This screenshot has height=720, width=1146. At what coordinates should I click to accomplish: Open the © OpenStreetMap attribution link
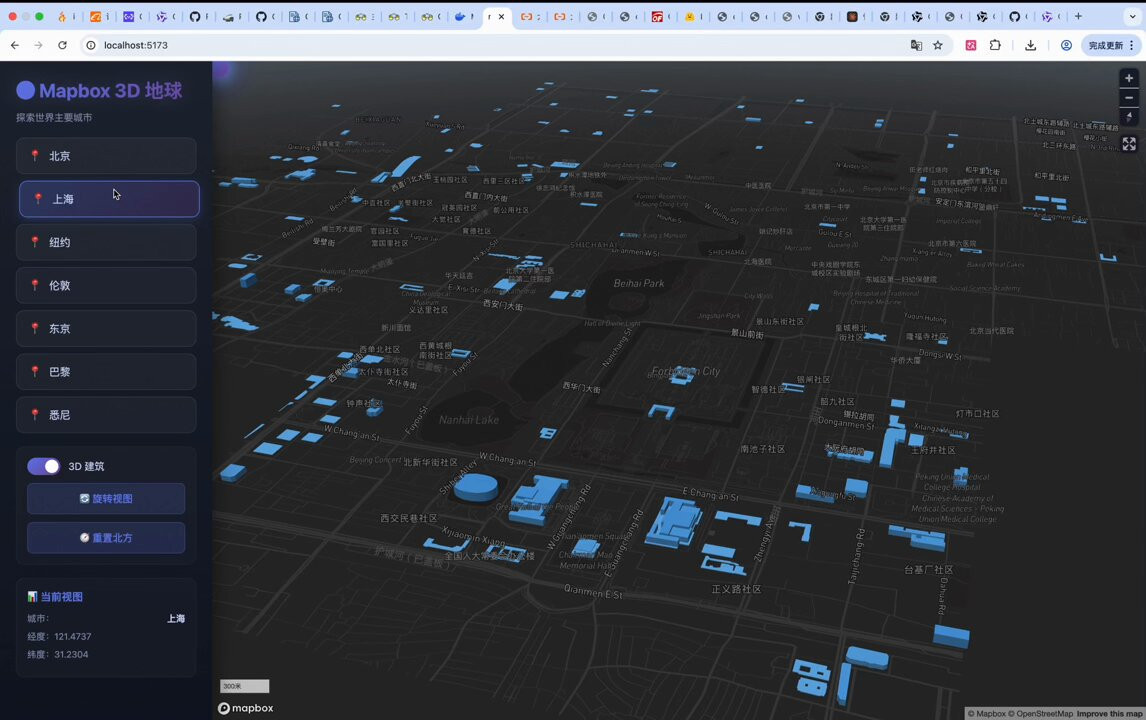1041,713
